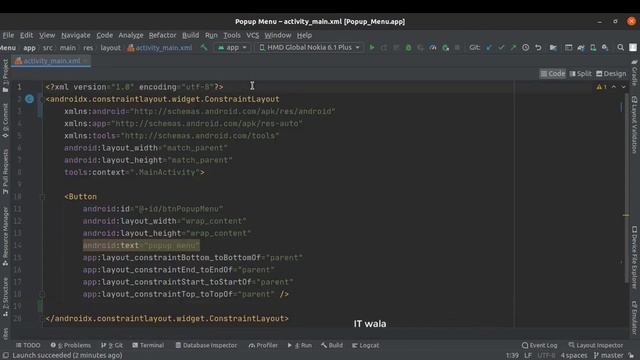This screenshot has width=640, height=360.
Task: Open the app run configuration dropdown
Action: pos(232,48)
